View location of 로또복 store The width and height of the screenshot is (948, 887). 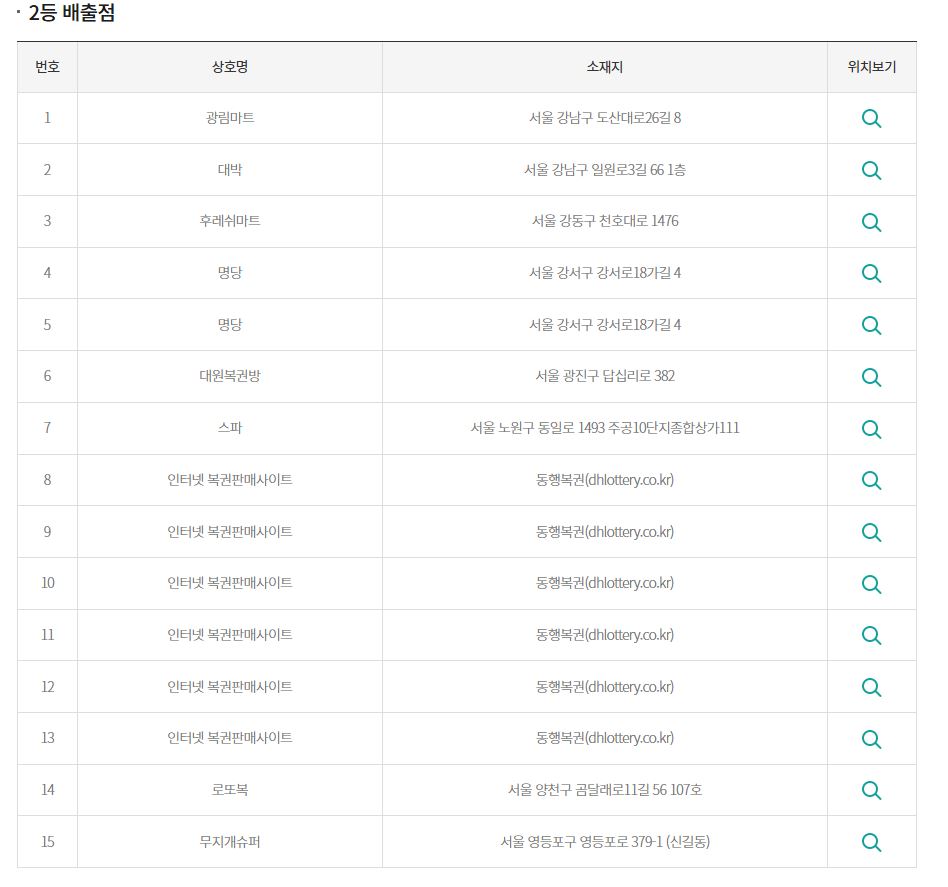pos(871,790)
